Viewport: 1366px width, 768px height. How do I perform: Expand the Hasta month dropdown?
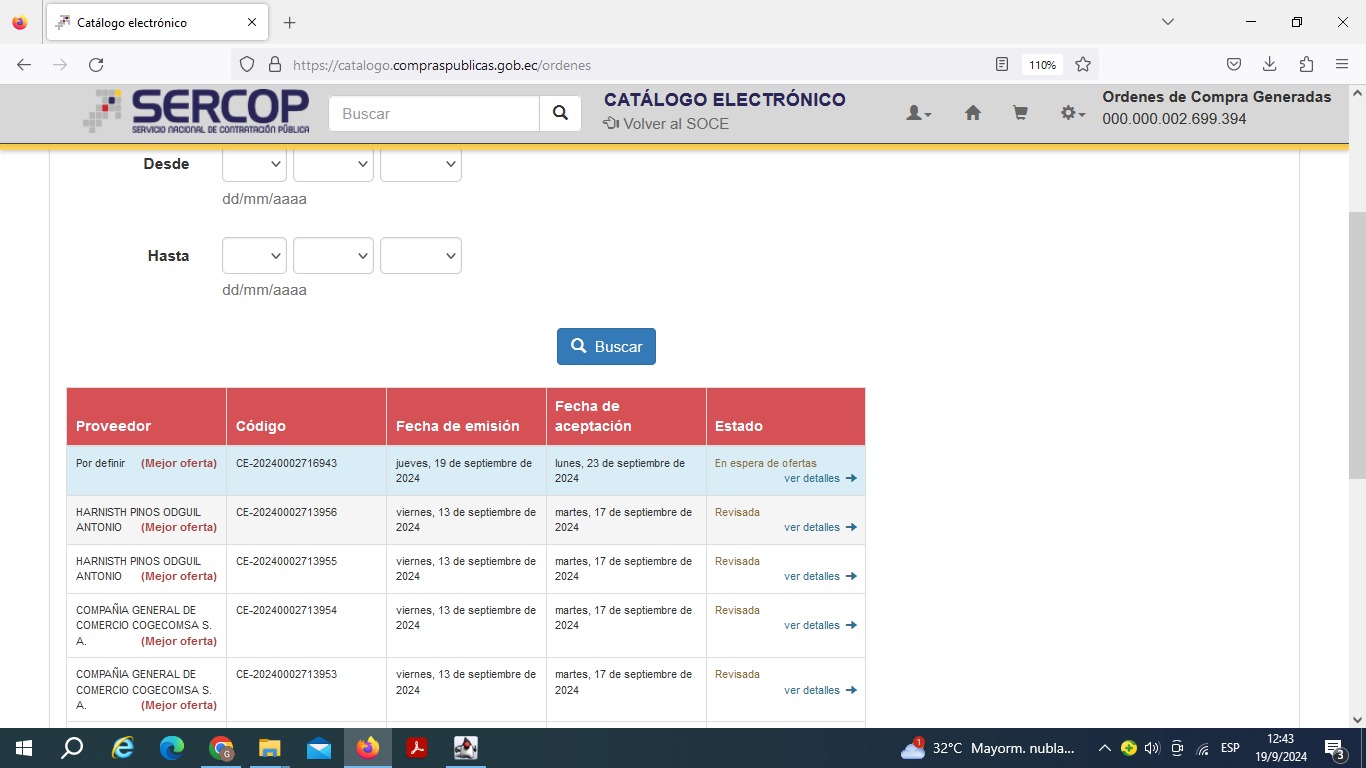pyautogui.click(x=333, y=256)
